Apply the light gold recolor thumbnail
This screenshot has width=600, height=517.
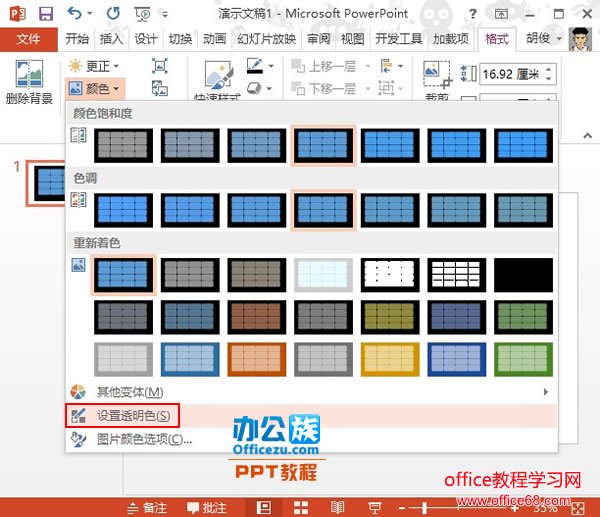tap(390, 359)
